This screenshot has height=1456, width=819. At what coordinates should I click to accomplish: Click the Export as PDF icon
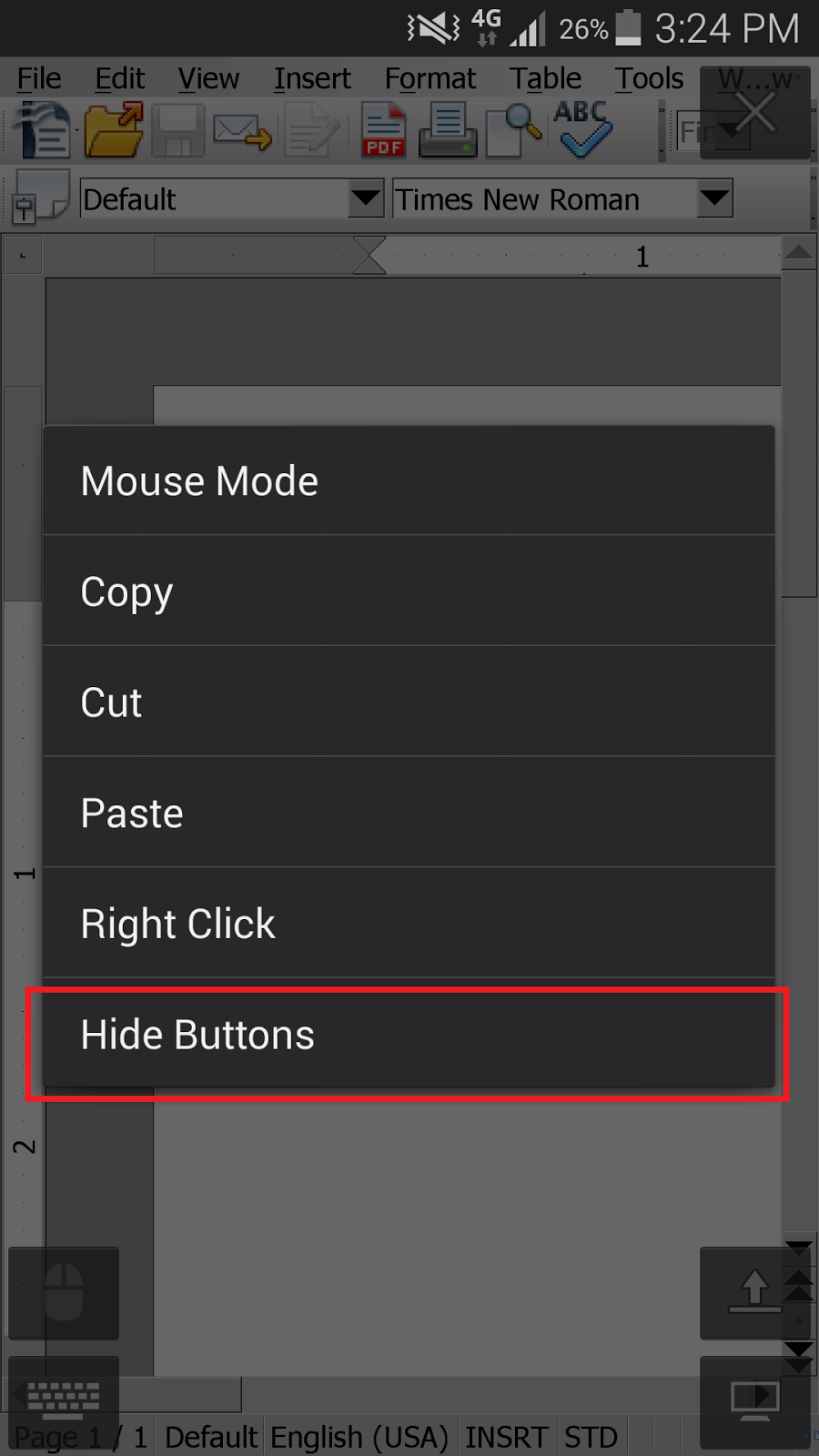(x=383, y=130)
